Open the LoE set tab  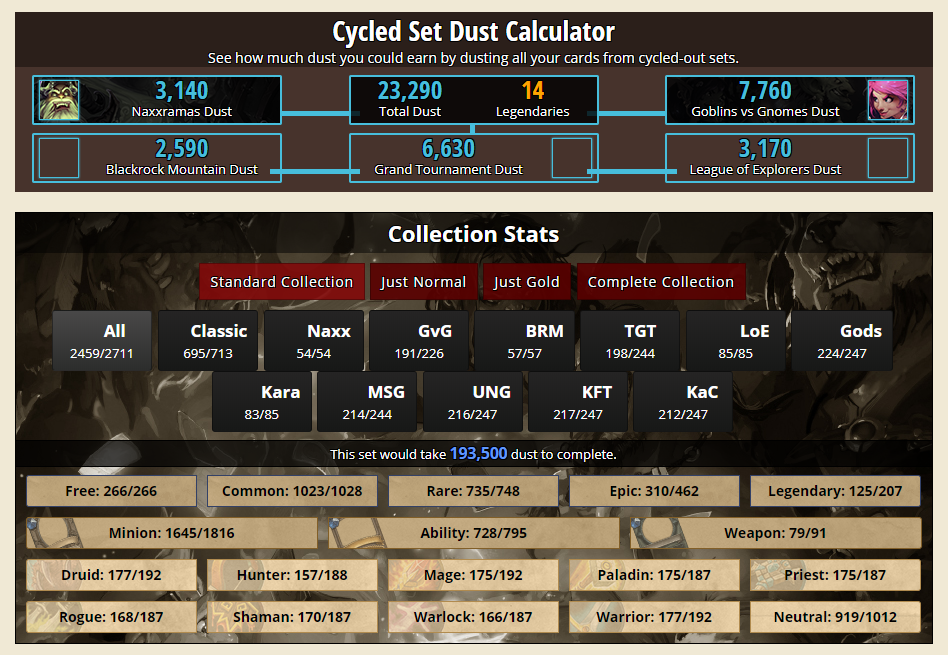pyautogui.click(x=736, y=341)
